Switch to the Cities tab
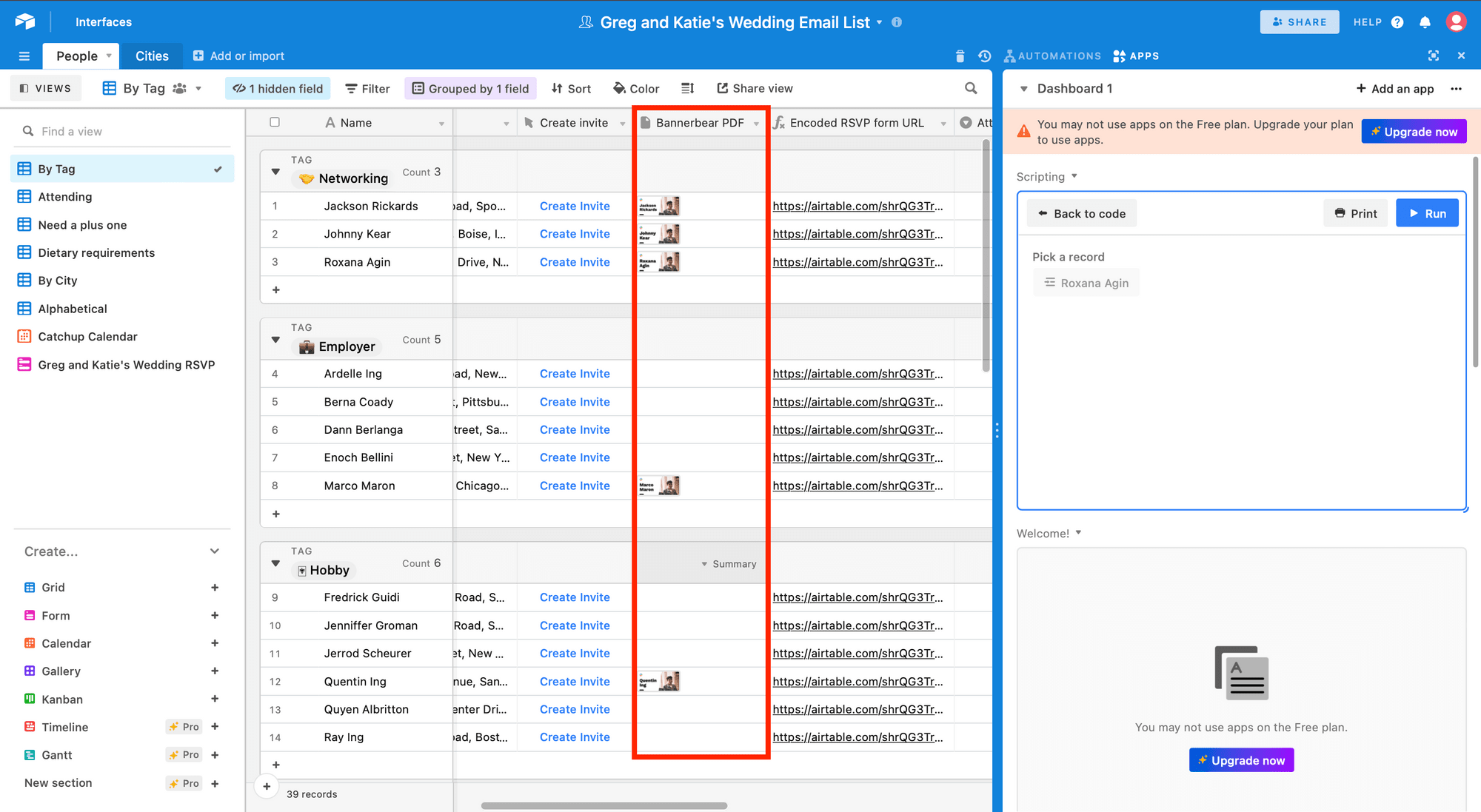Image resolution: width=1481 pixels, height=812 pixels. 152,55
